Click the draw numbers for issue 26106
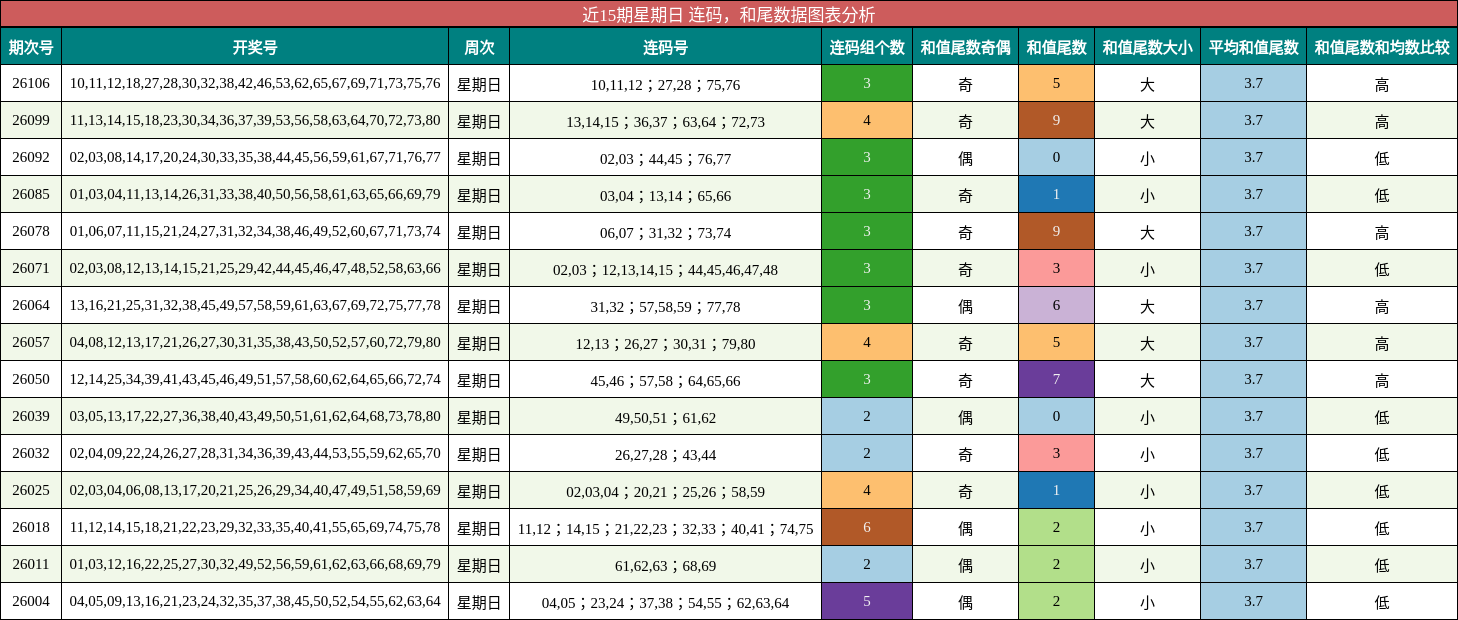This screenshot has width=1458, height=620. (255, 83)
